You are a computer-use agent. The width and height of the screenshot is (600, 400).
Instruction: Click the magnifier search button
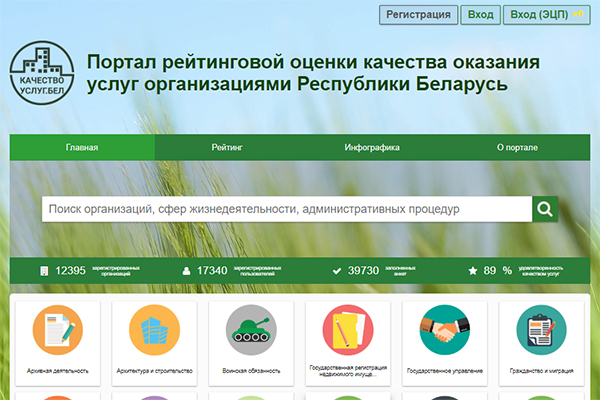545,209
